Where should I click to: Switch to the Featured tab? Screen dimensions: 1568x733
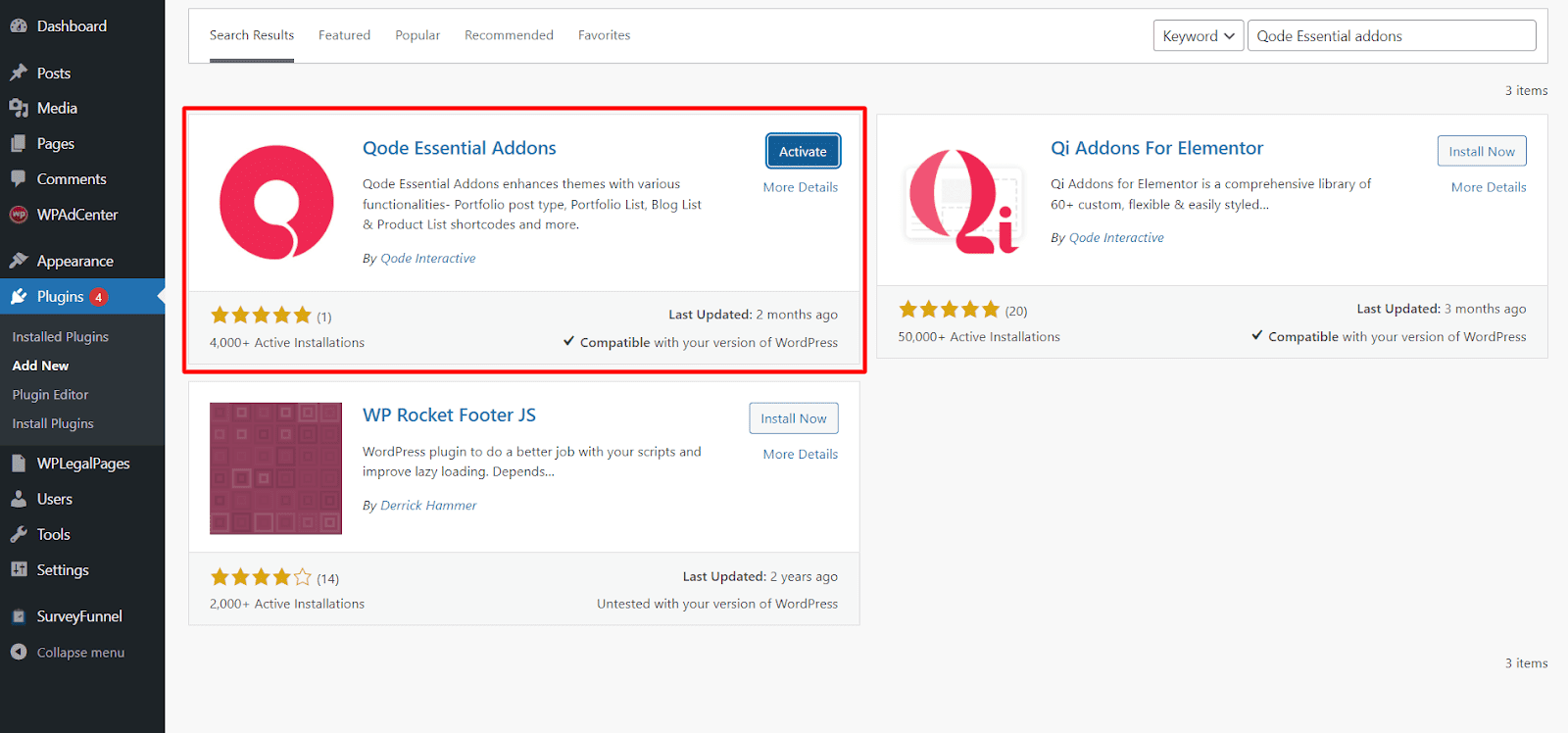pos(344,35)
